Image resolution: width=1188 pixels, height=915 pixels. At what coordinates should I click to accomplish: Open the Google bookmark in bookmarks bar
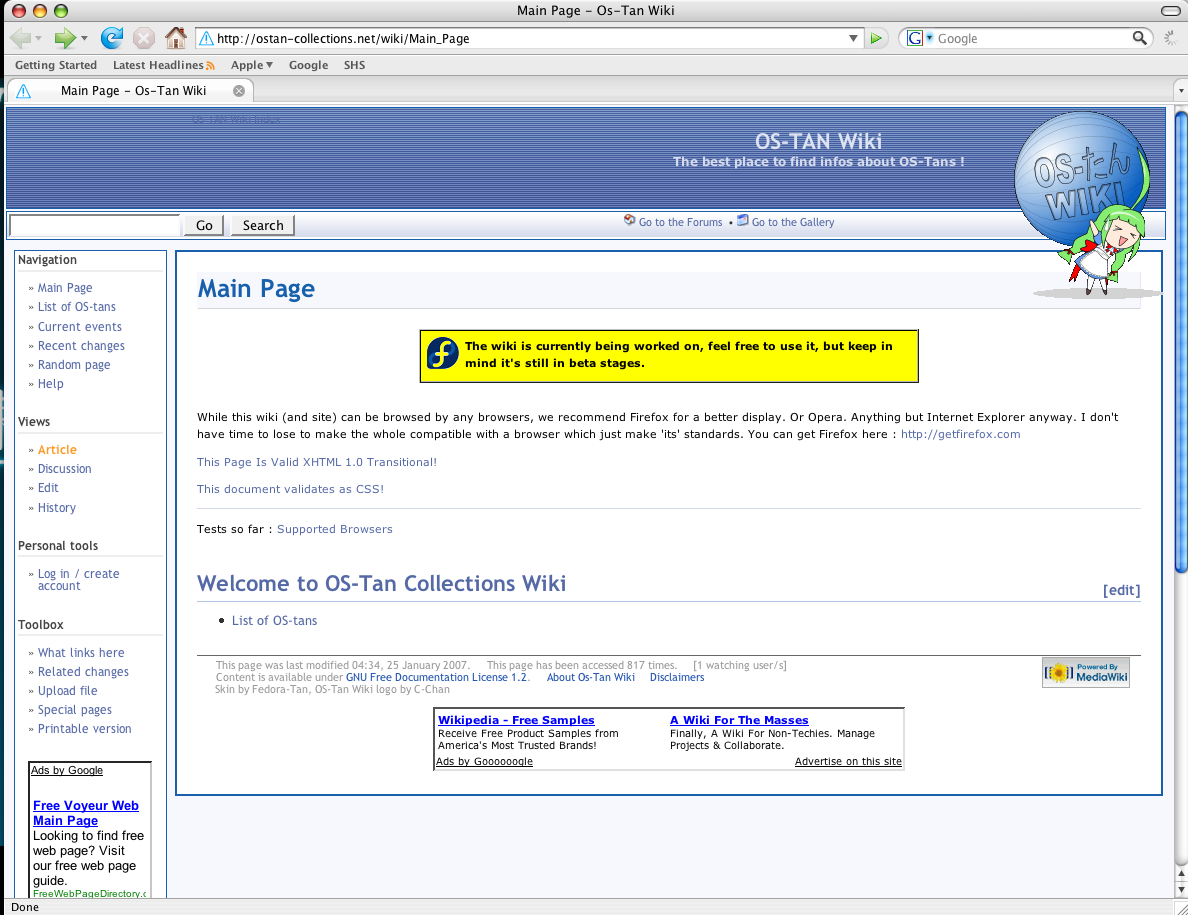[308, 65]
